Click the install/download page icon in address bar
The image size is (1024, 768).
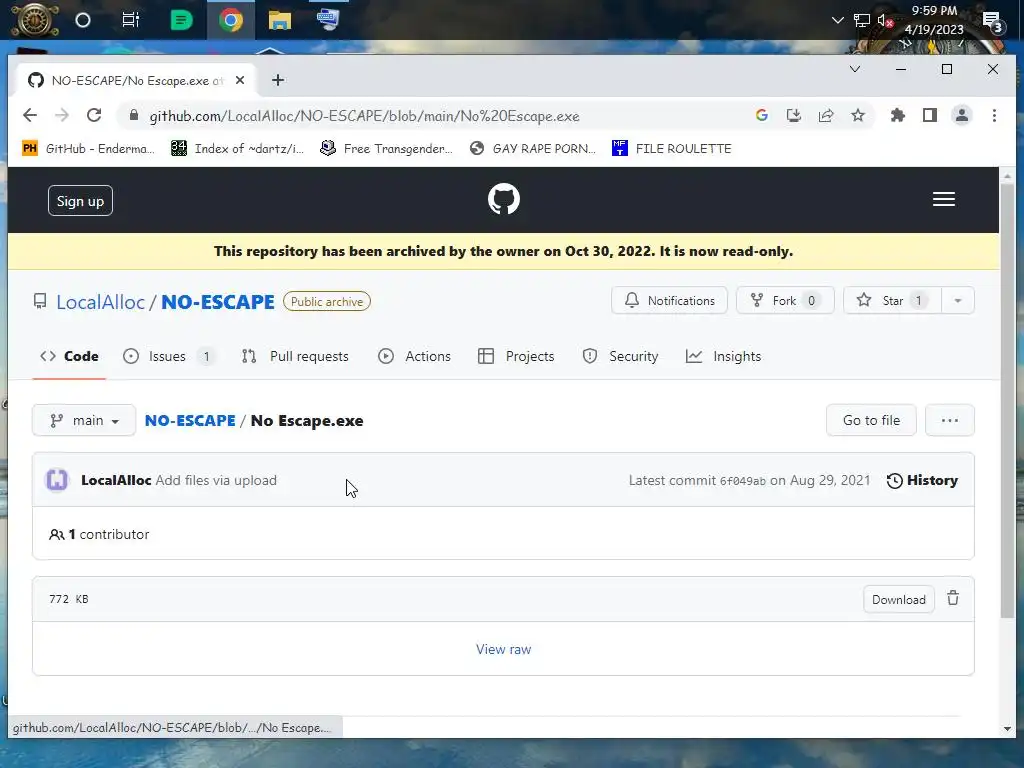(793, 116)
